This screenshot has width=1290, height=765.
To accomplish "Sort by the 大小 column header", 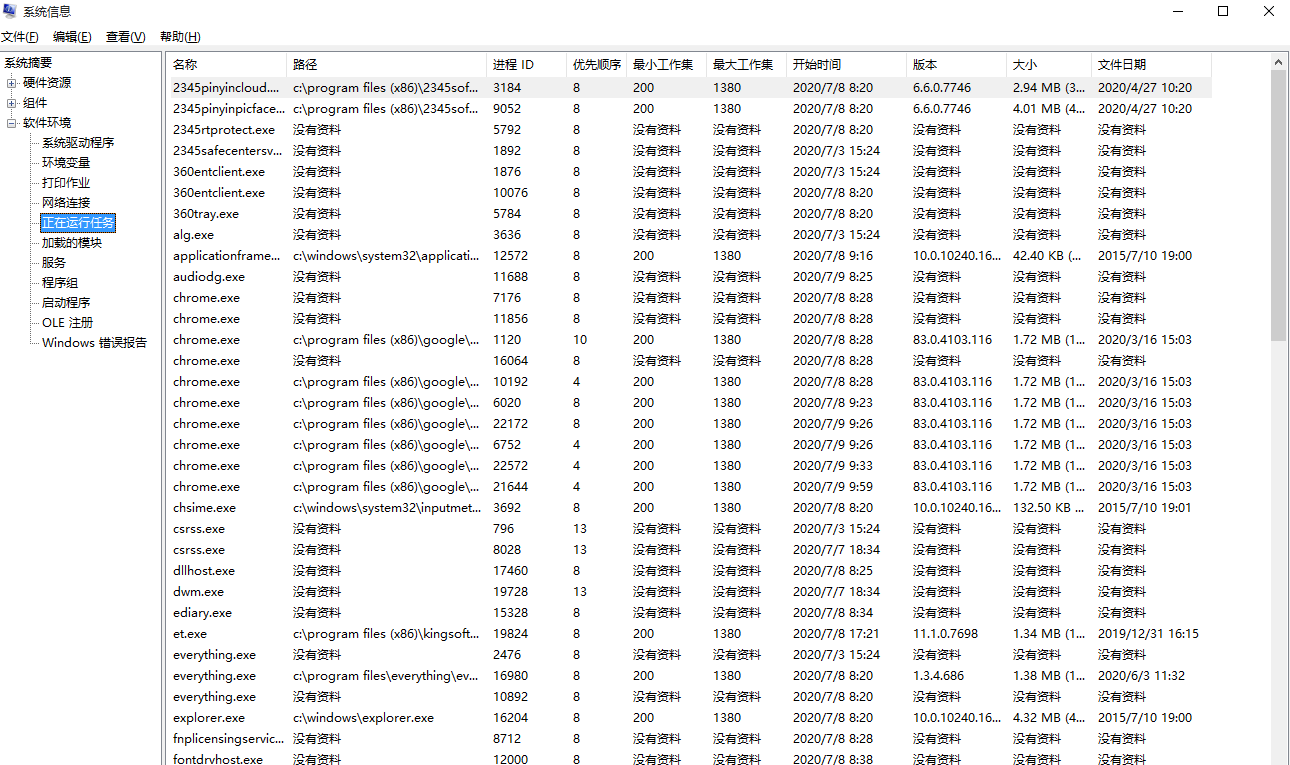I will click(x=1048, y=64).
